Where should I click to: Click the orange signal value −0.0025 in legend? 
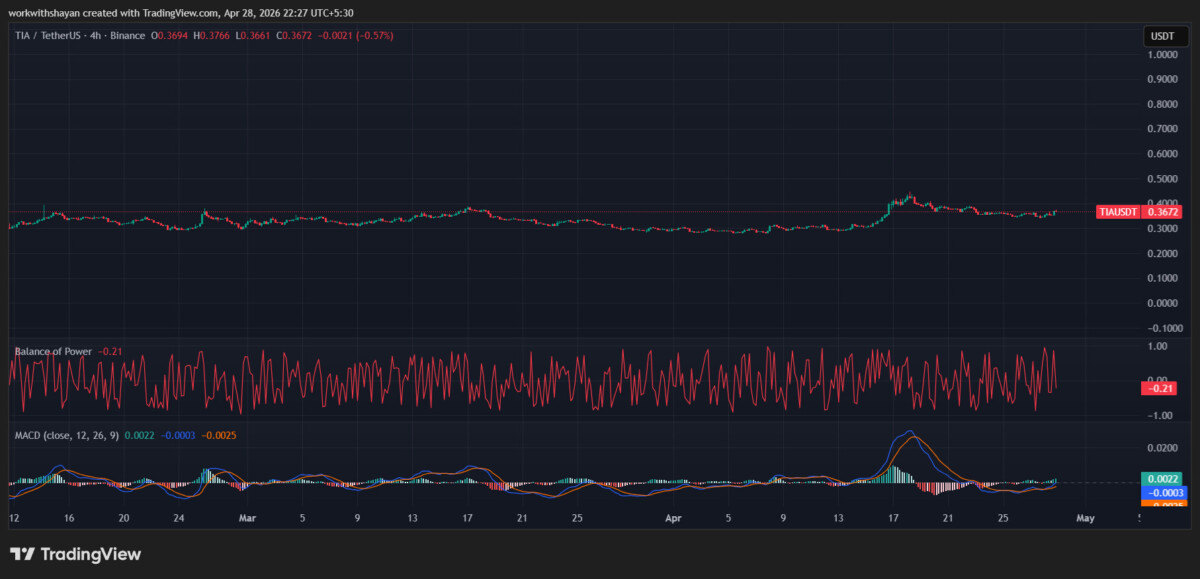tap(219, 435)
